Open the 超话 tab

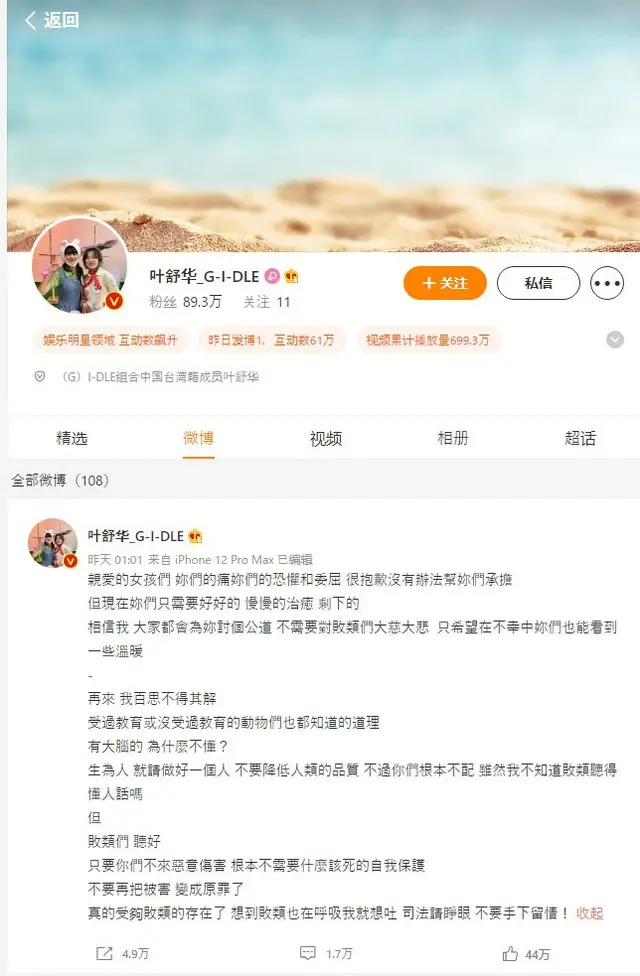(580, 438)
